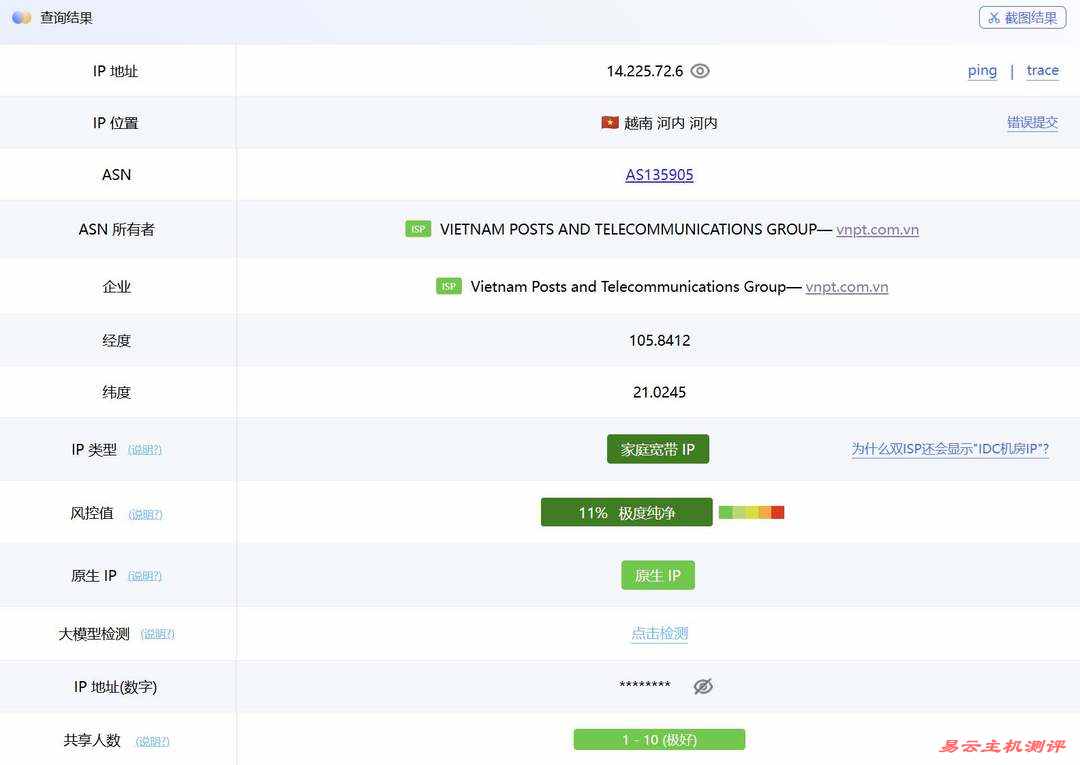
Task: Click the 家庭宽带 IP badge
Action: [x=658, y=449]
